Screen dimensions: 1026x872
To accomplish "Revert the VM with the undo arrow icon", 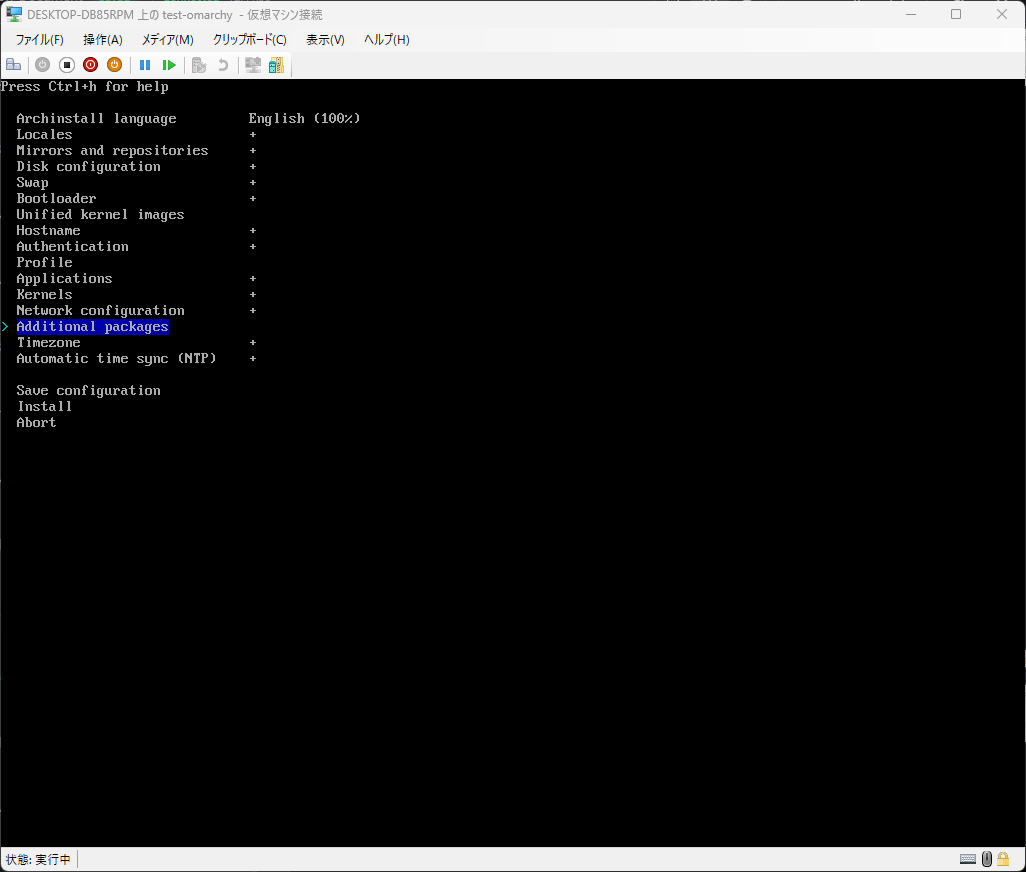I will click(223, 65).
